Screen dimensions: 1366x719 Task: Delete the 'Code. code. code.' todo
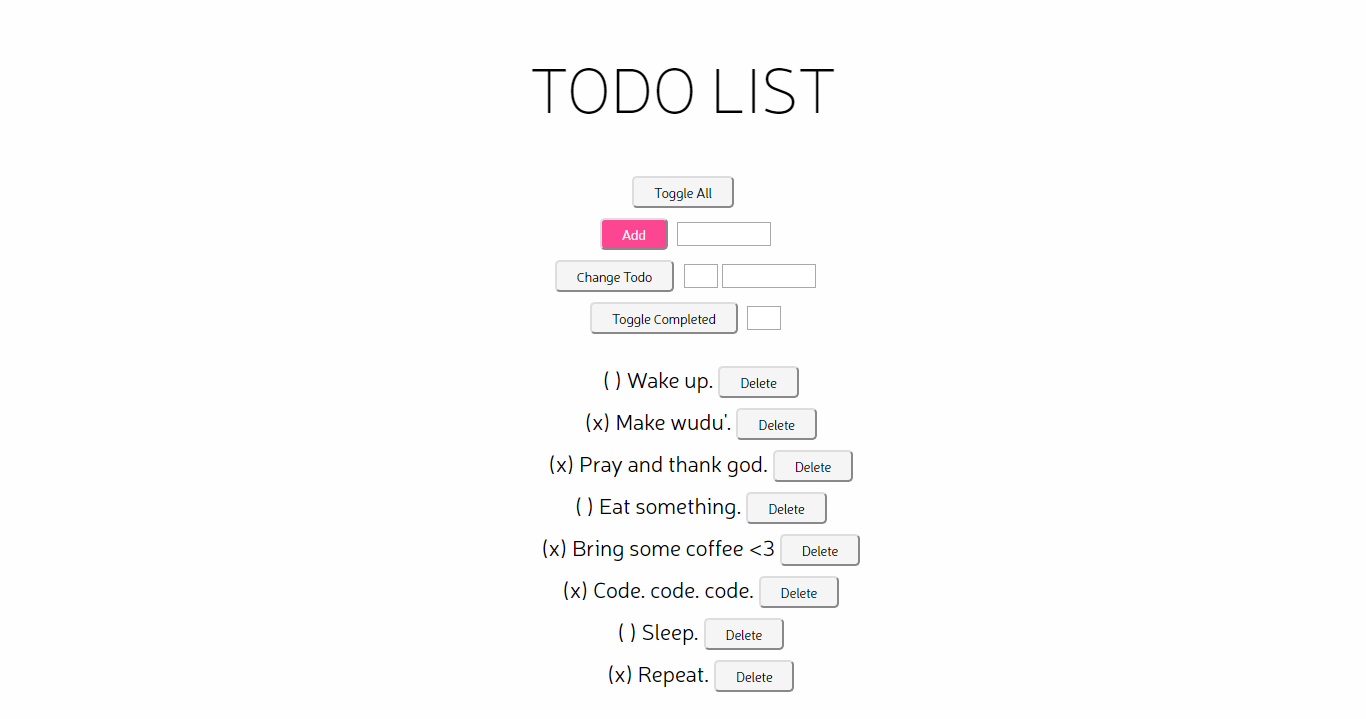pyautogui.click(x=798, y=592)
